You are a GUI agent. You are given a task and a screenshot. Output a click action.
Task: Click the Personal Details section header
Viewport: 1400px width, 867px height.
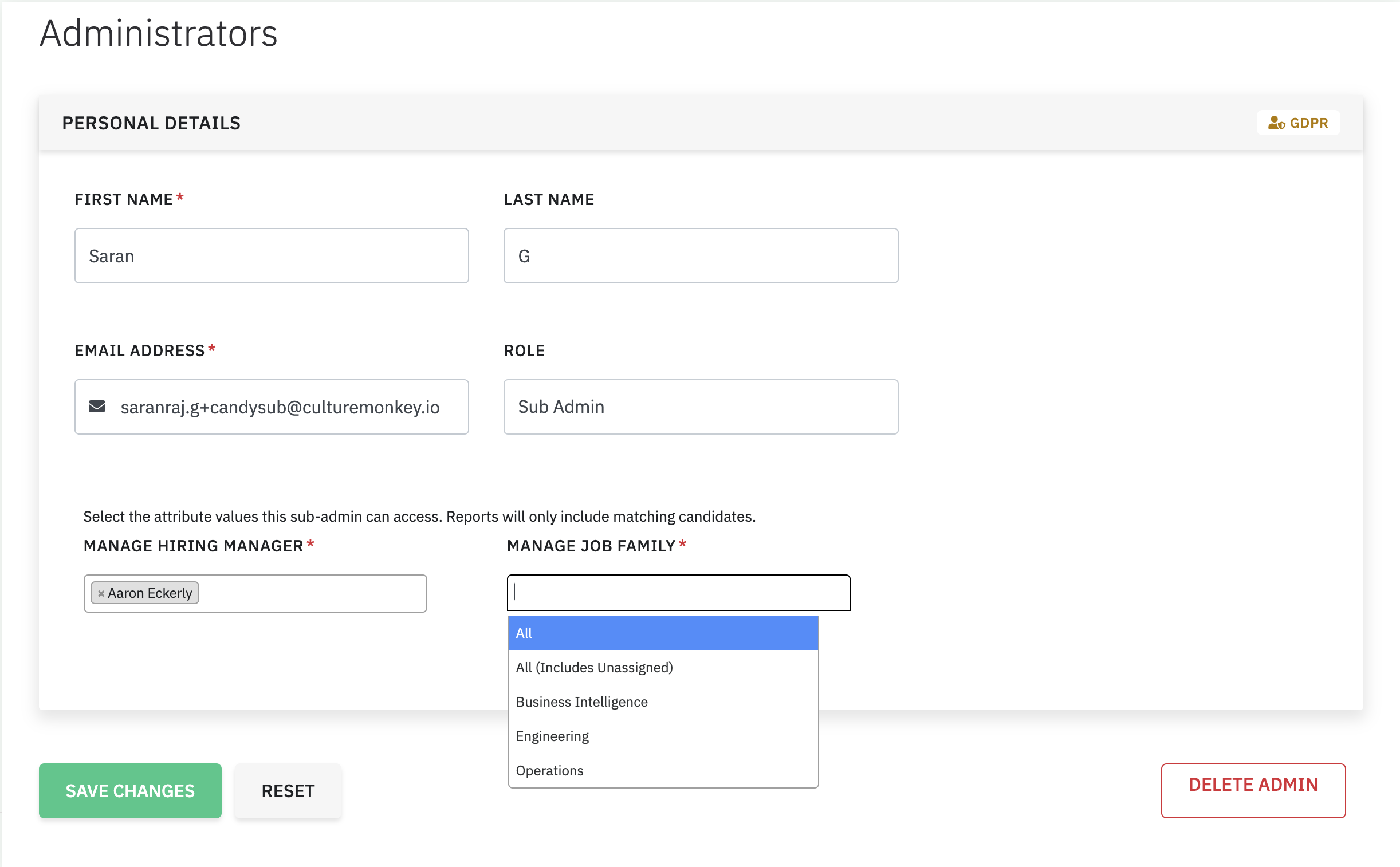click(x=151, y=123)
